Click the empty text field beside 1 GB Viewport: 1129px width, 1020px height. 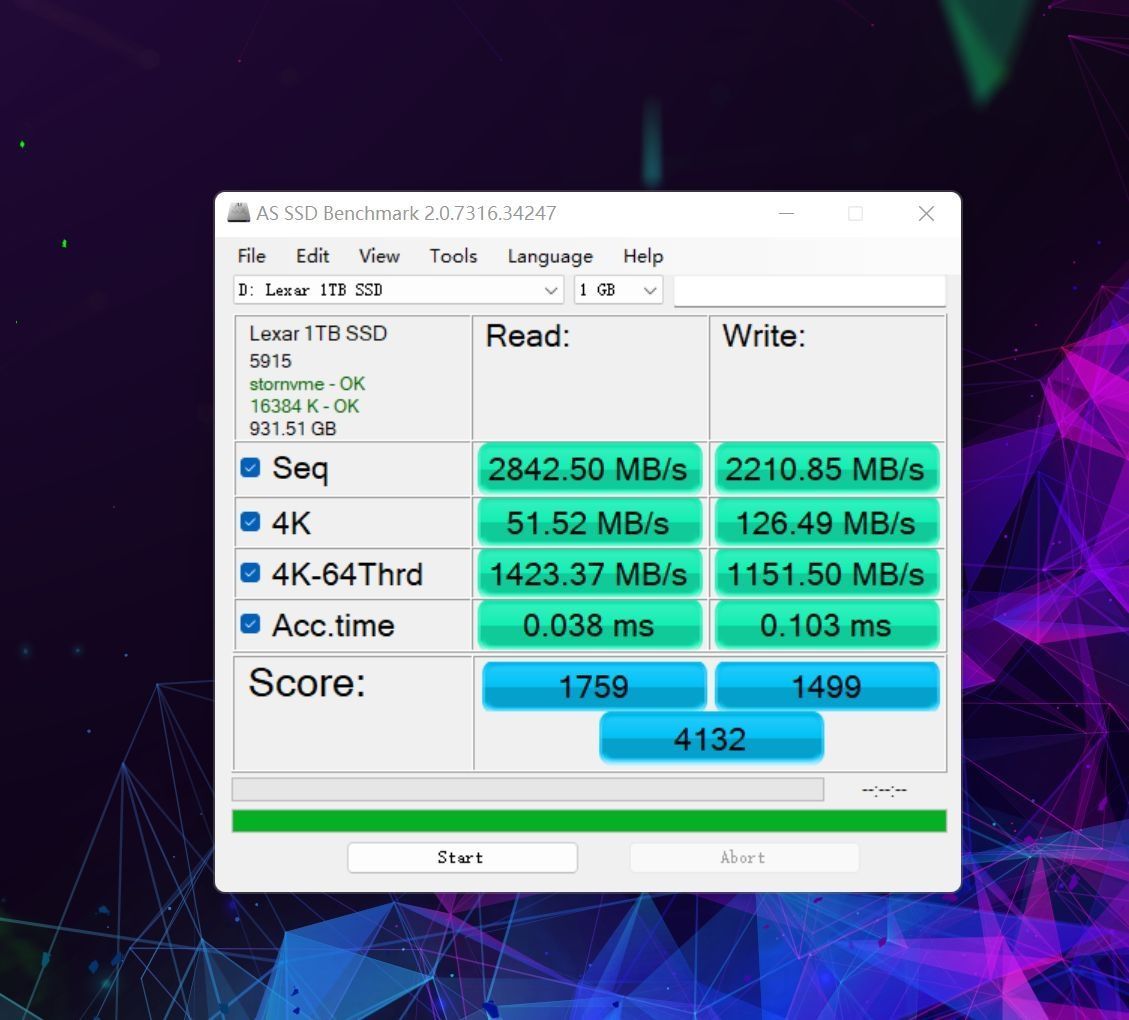[809, 290]
